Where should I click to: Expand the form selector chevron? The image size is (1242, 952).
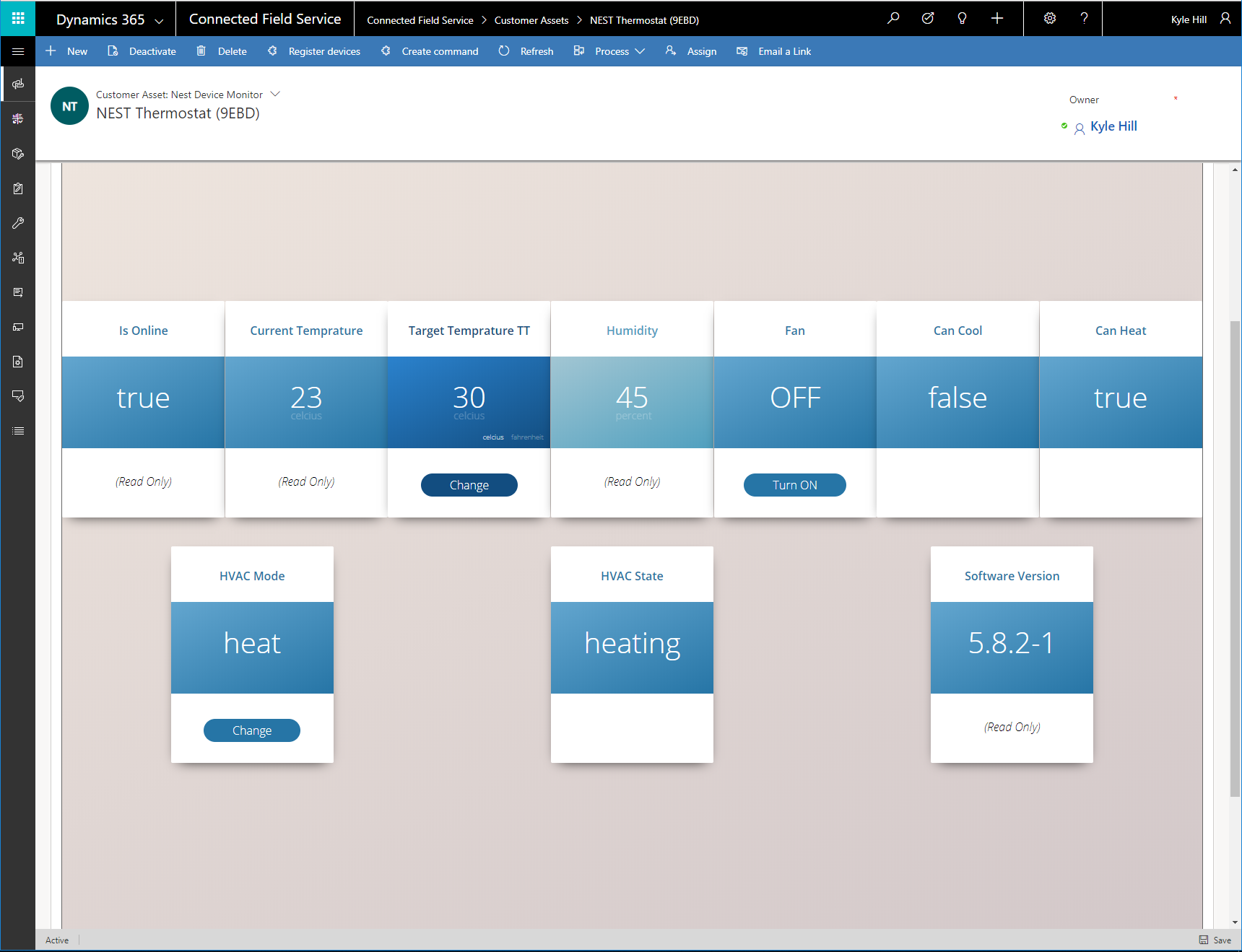coord(275,94)
